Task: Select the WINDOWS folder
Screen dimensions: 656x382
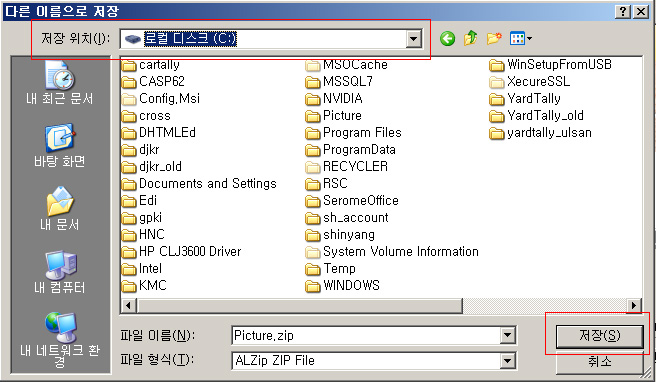Action: 343,285
